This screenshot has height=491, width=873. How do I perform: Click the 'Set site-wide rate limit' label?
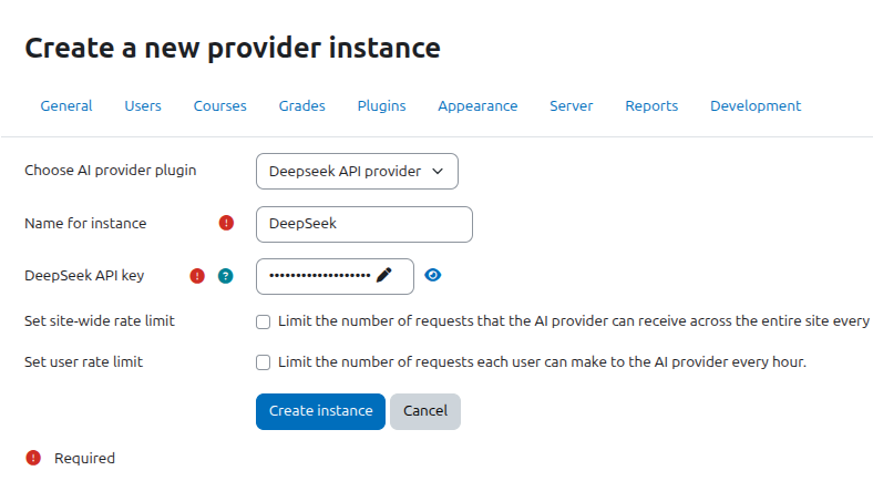point(99,321)
